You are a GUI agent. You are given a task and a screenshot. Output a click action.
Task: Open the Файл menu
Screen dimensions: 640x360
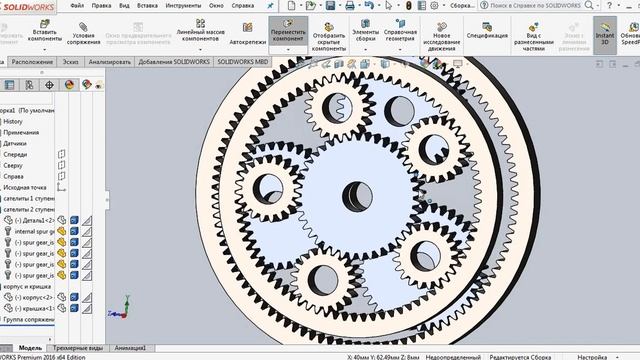(77, 6)
